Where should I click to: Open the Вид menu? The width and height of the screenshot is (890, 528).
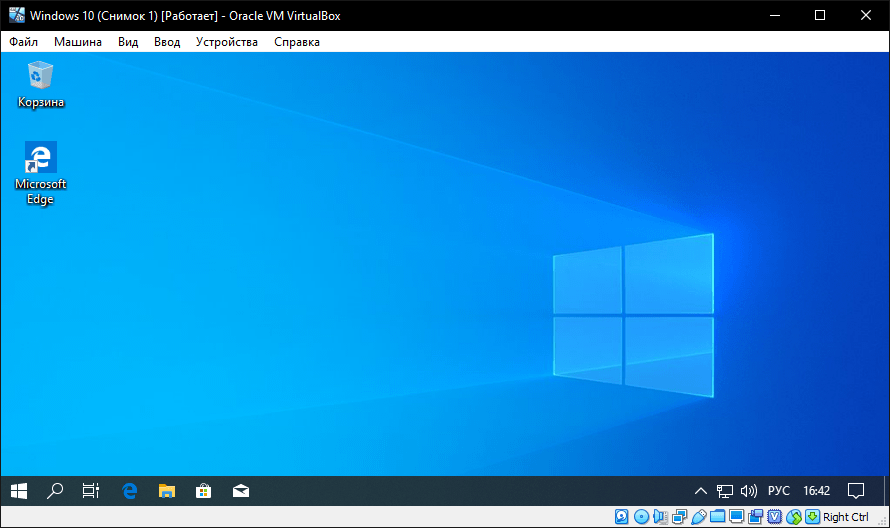click(128, 42)
